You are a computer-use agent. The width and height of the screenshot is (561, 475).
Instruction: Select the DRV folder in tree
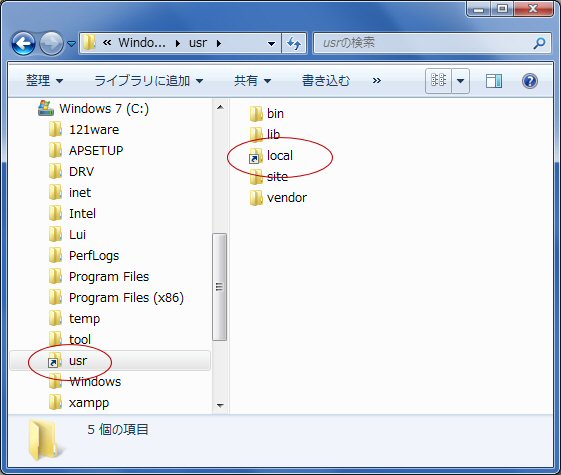tap(81, 172)
